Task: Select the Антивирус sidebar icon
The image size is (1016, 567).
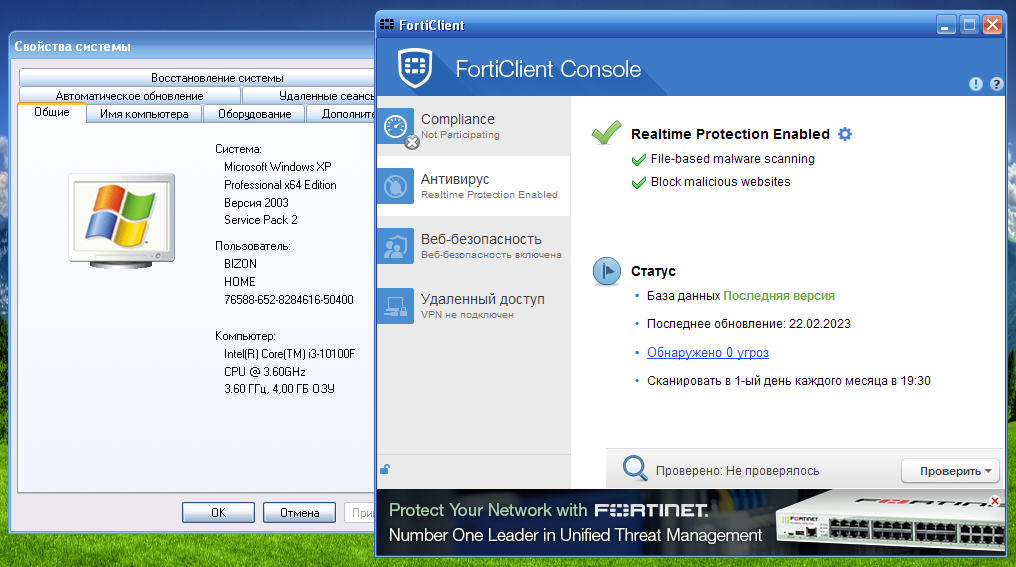Action: pyautogui.click(x=395, y=186)
